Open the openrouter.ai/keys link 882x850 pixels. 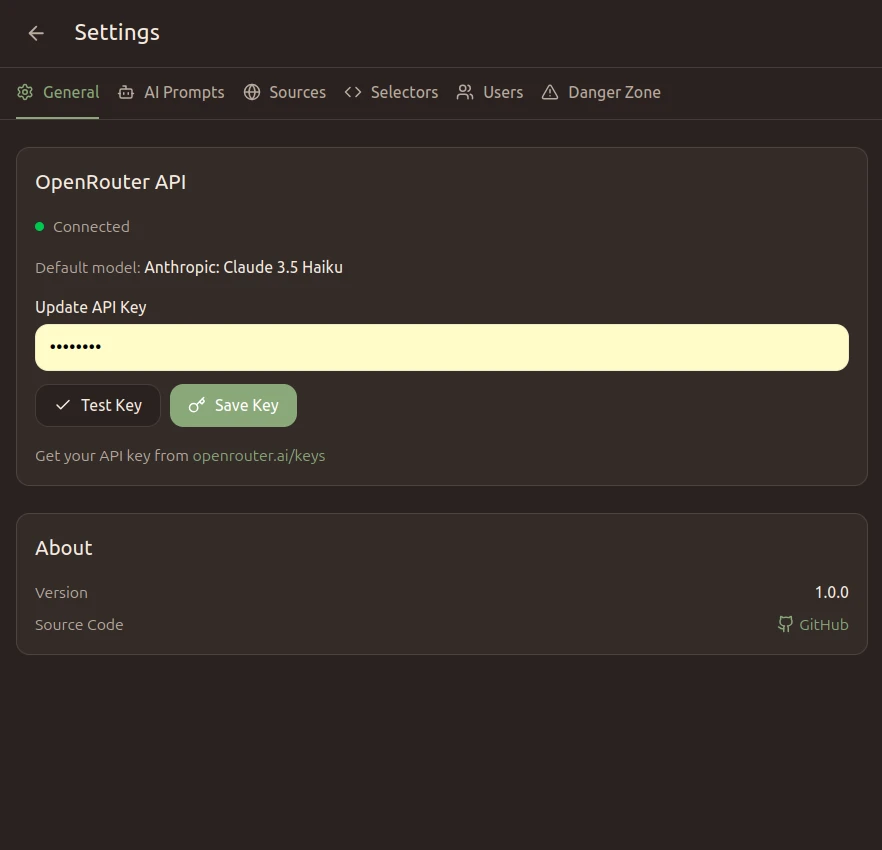pyautogui.click(x=258, y=455)
